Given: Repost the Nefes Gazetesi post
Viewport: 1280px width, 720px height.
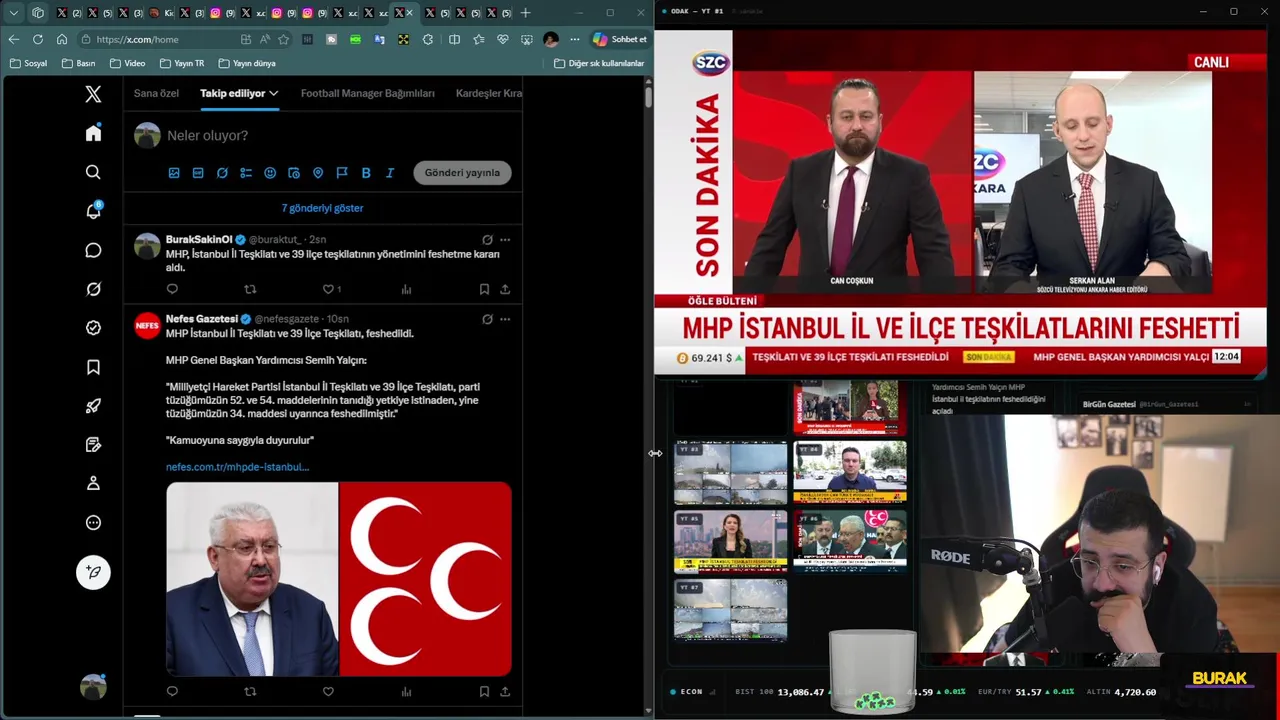Looking at the screenshot, I should [250, 691].
